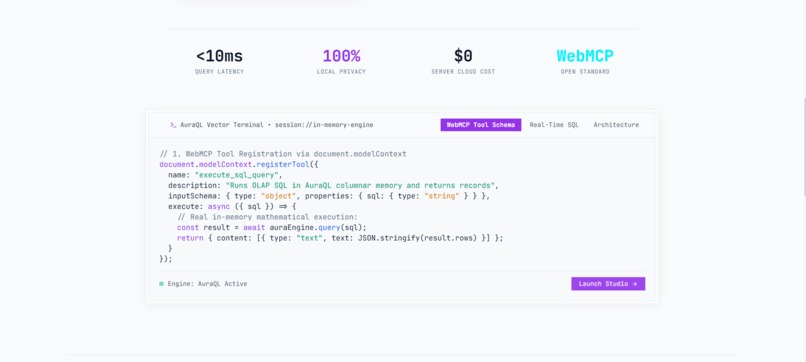
Task: Click the $0 server cloud cost stat
Action: tap(463, 56)
